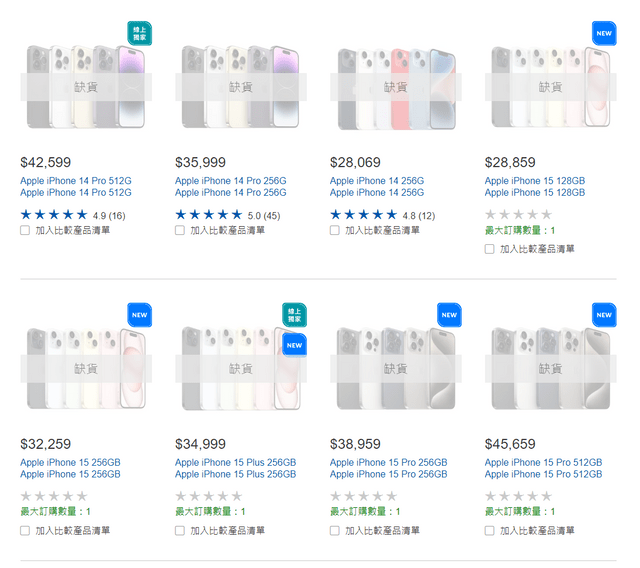The width and height of the screenshot is (640, 568).
Task: View the iPhone 15 Pro 256GB product image
Action: (396, 368)
